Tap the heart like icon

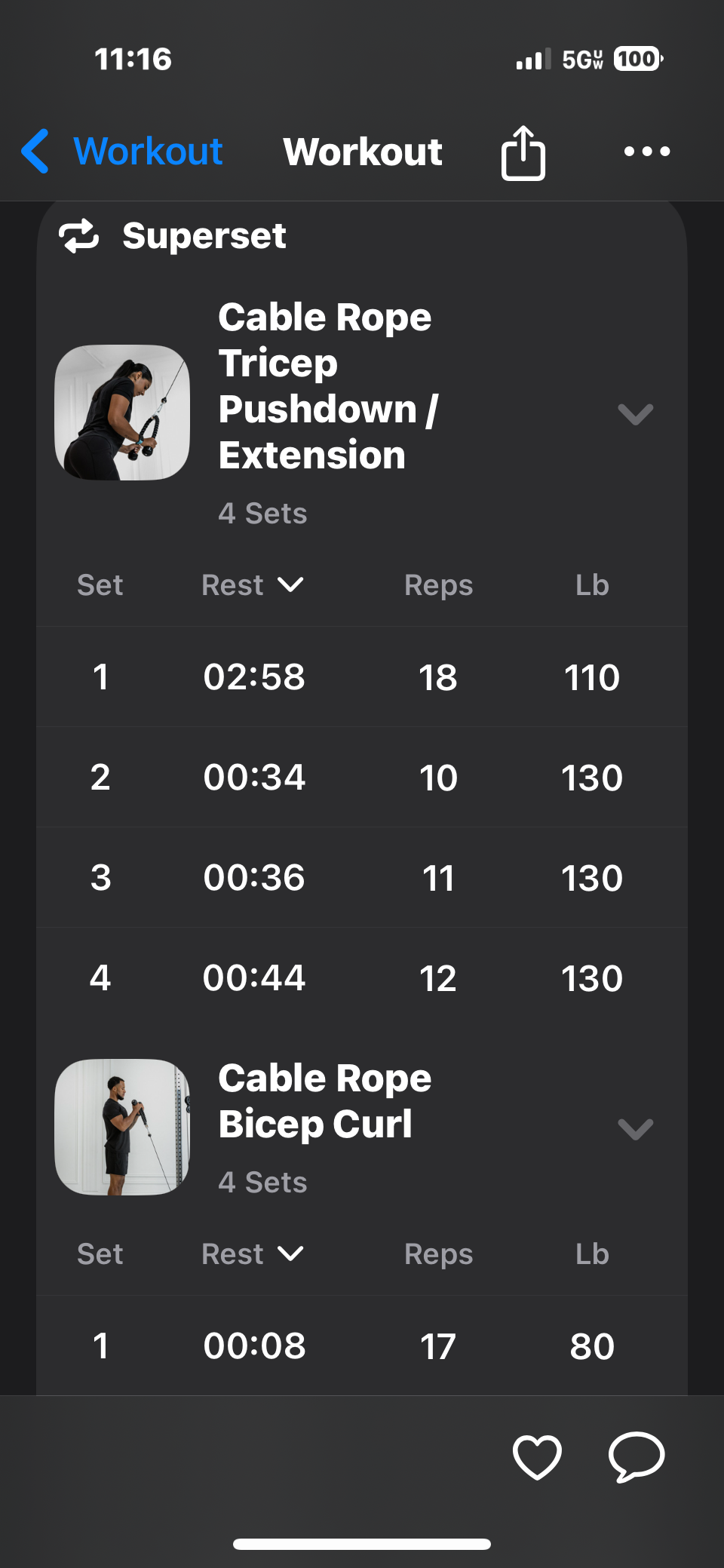537,1456
